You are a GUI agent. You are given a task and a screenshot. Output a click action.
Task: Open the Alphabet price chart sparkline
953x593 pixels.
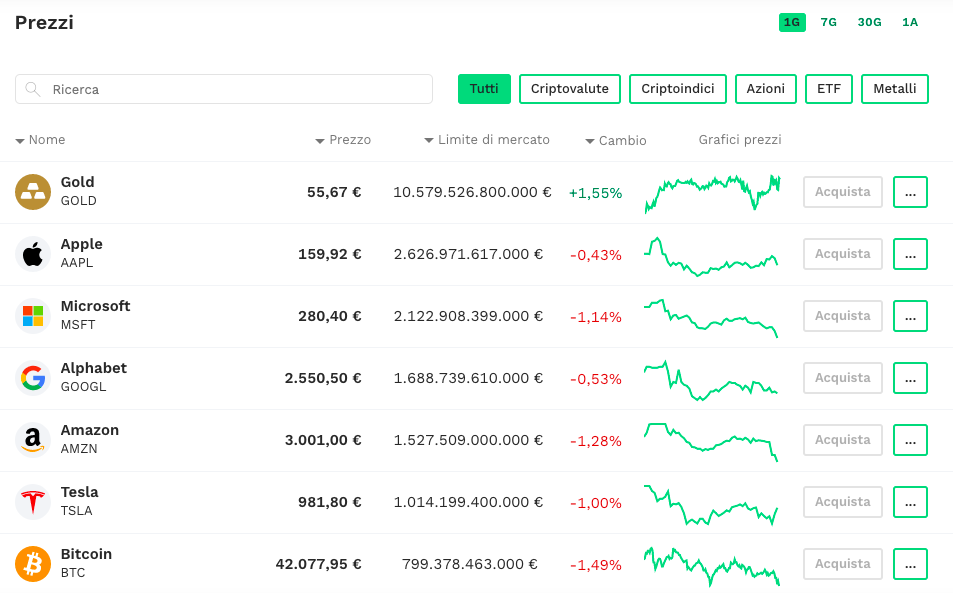coord(711,381)
